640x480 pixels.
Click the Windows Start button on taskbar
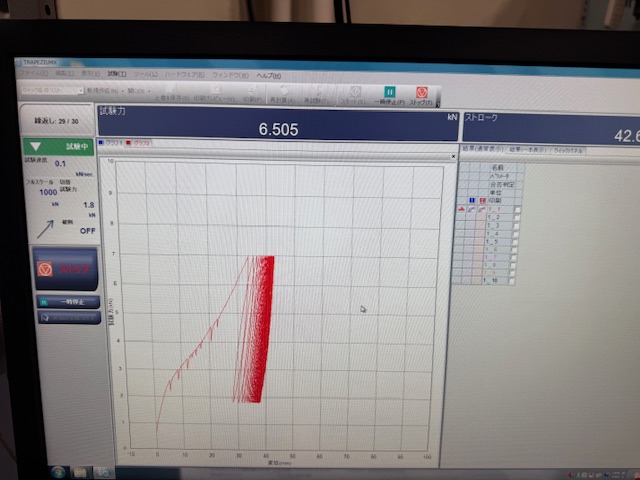(58, 470)
